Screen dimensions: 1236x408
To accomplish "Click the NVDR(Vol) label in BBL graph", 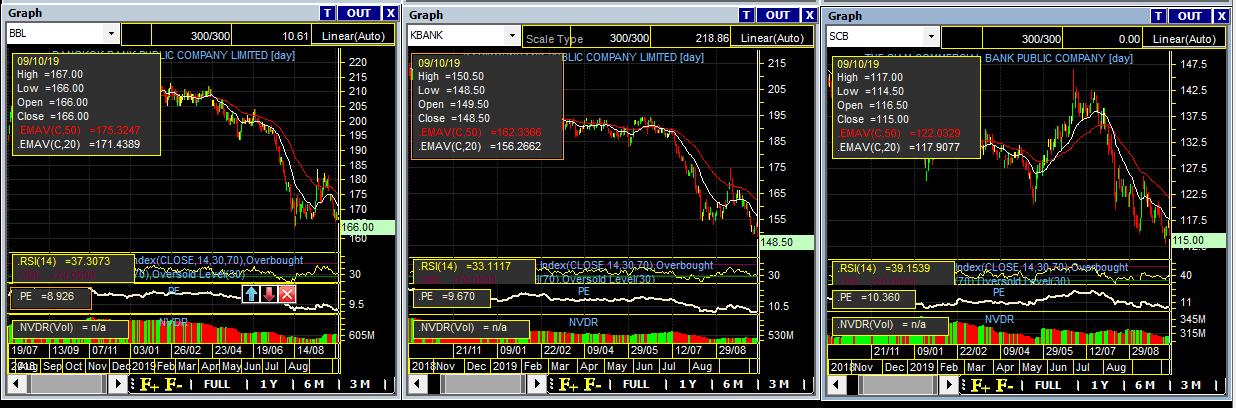I will tap(68, 328).
